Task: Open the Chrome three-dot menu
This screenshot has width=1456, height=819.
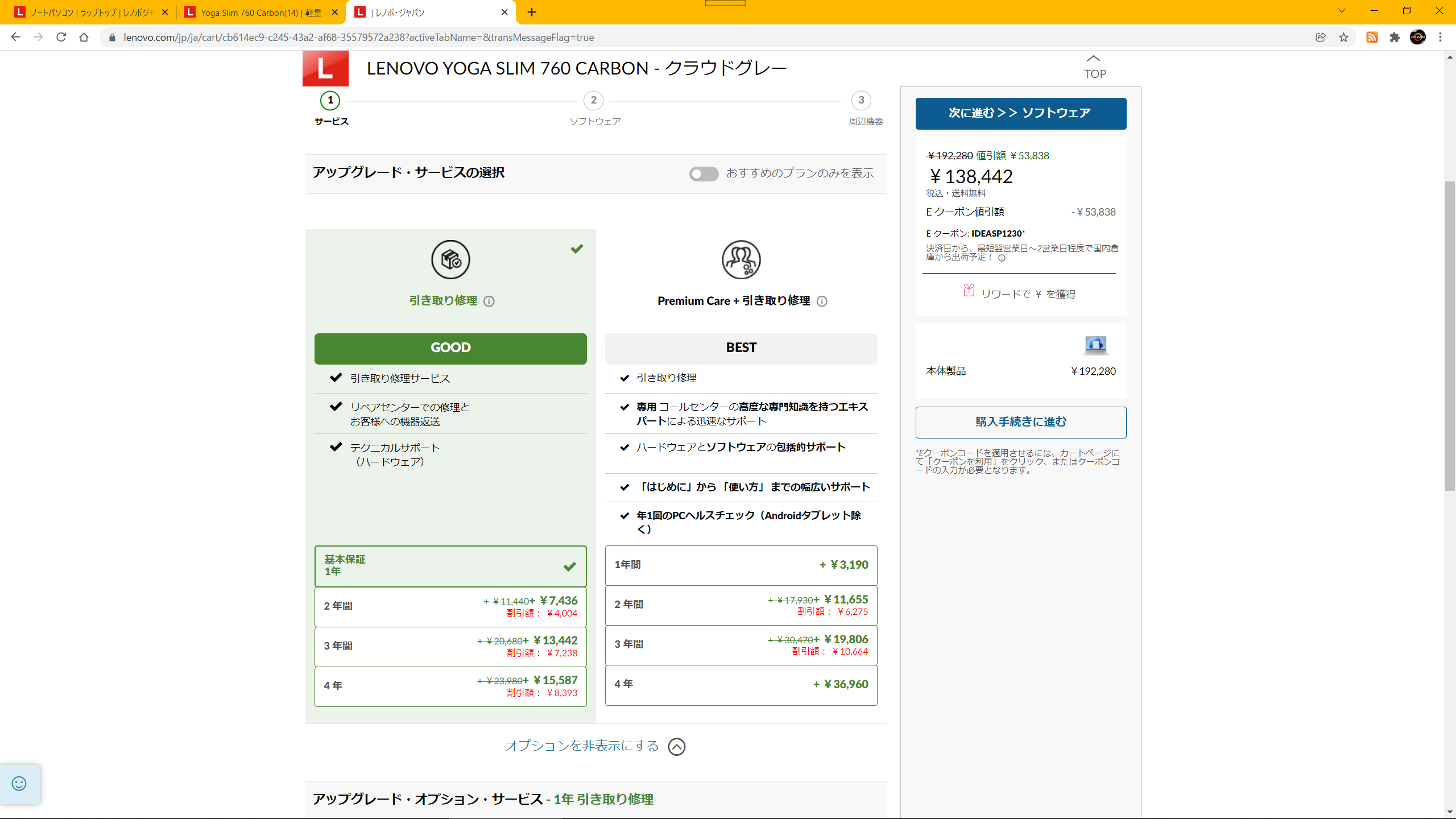Action: pos(1440,37)
